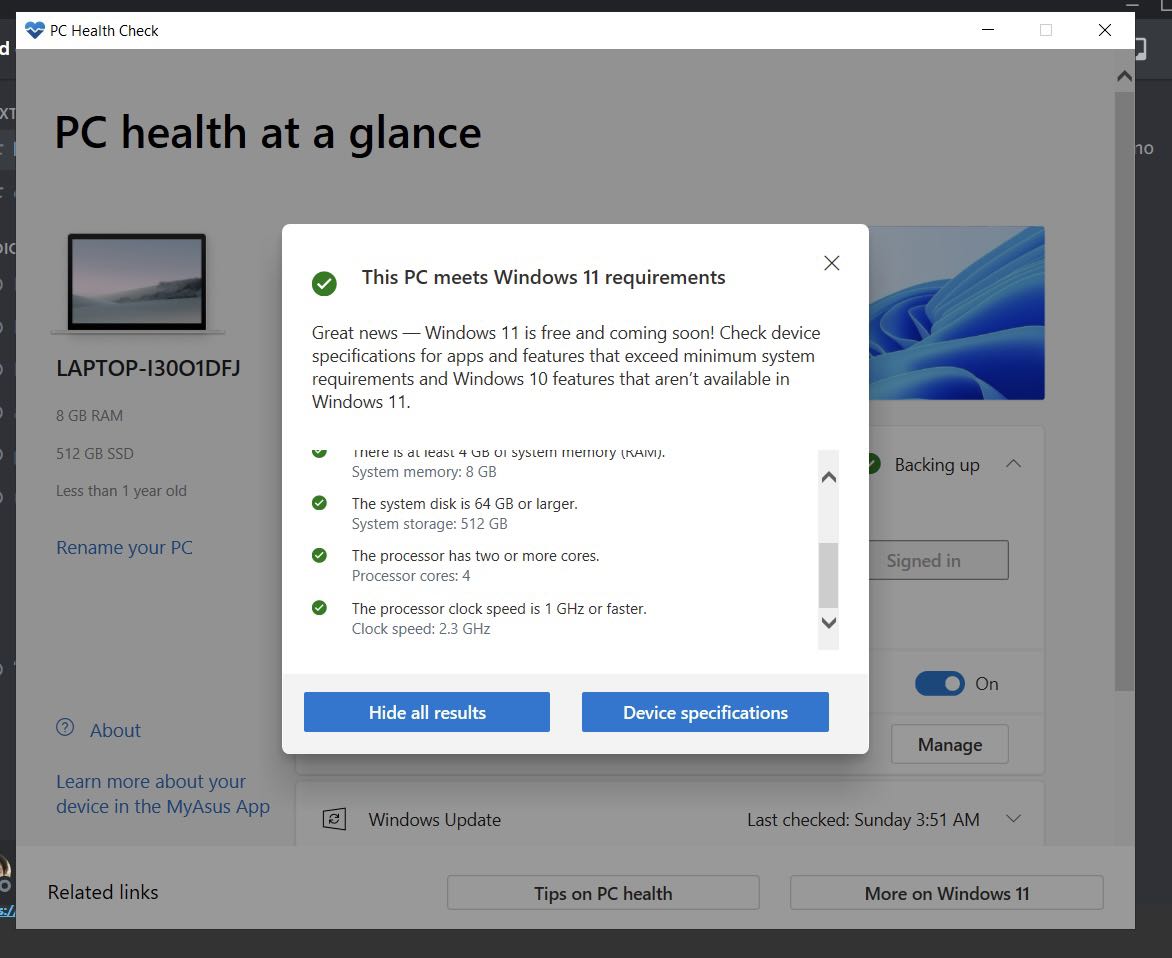
Task: Click 'System memory: 8 GB' text
Action: [x=424, y=472]
